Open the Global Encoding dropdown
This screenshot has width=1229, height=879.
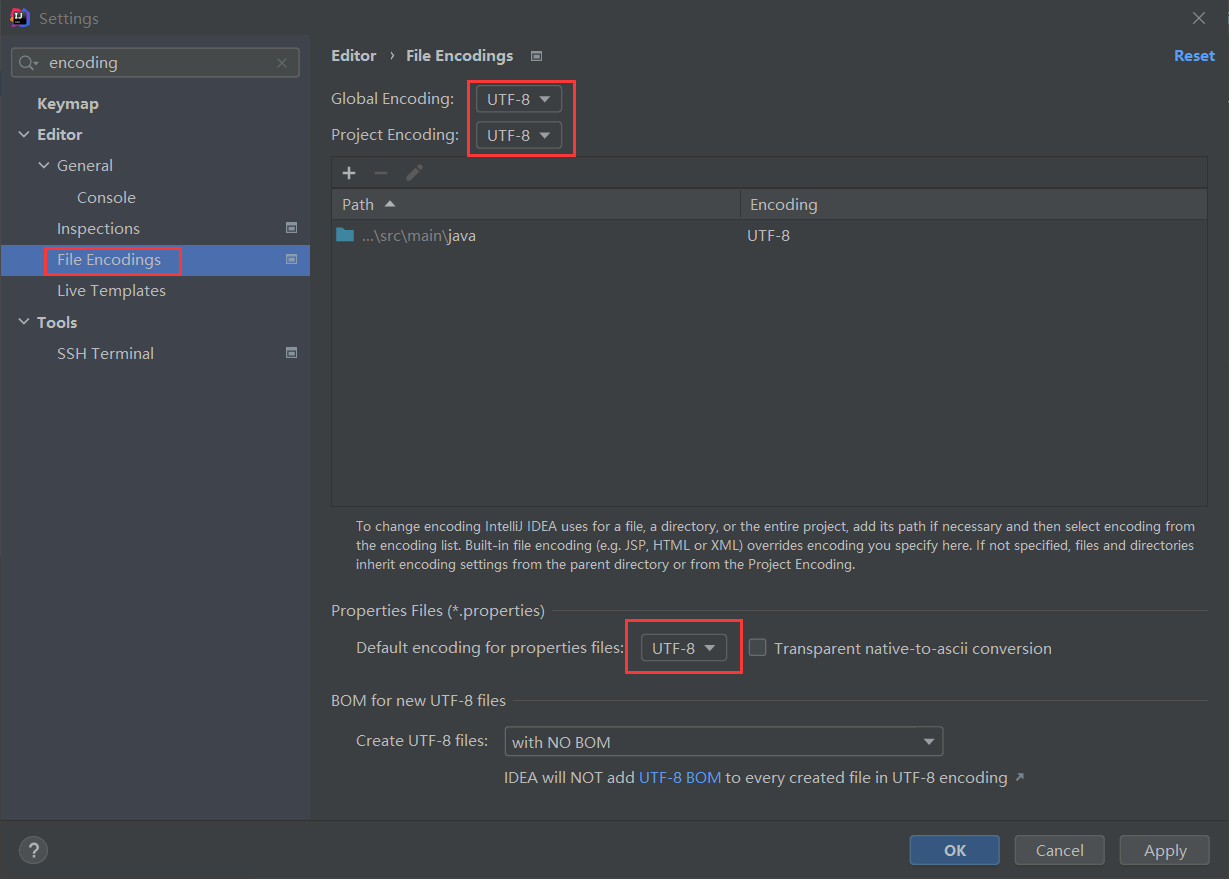pyautogui.click(x=518, y=99)
